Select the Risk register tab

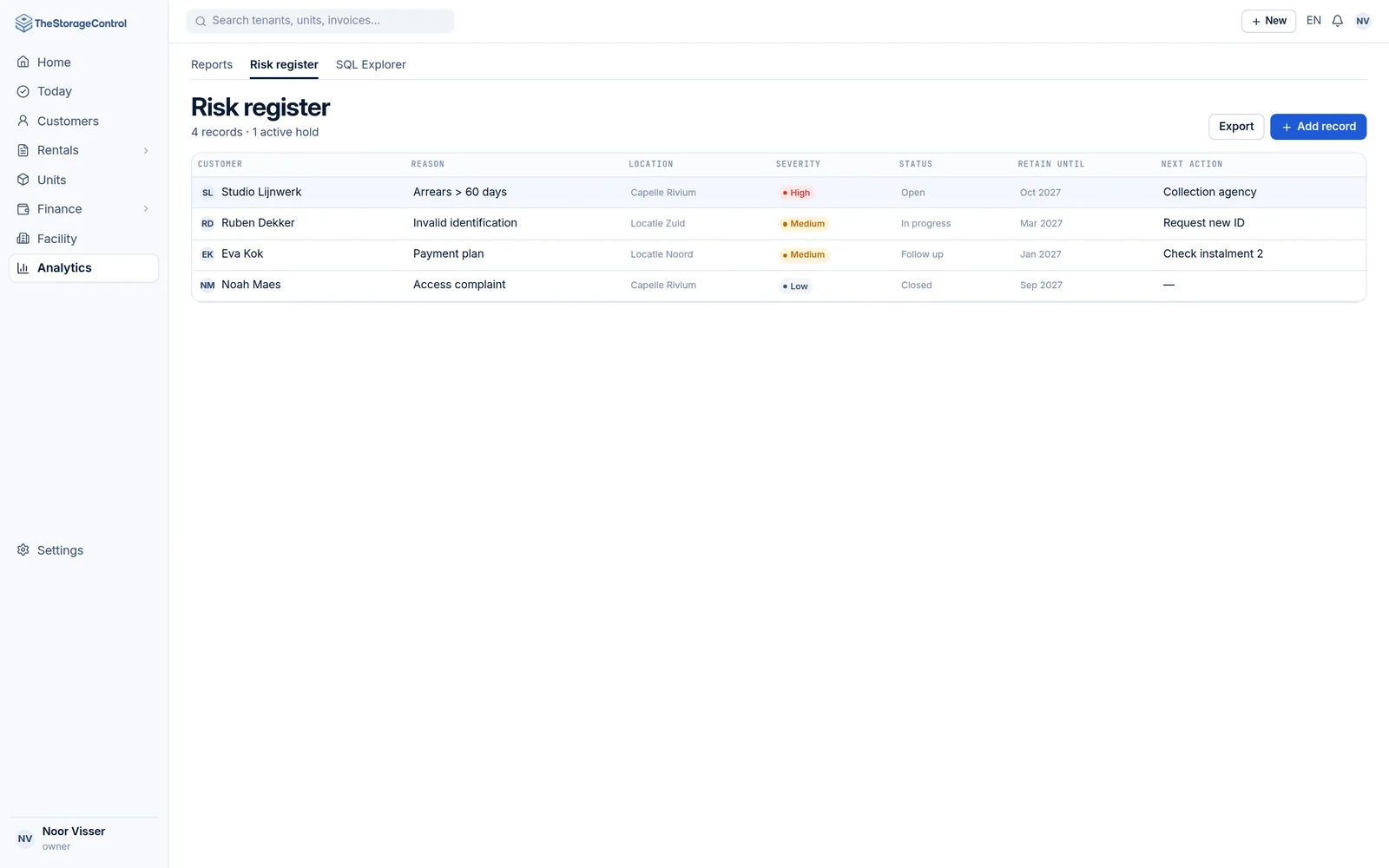tap(284, 64)
